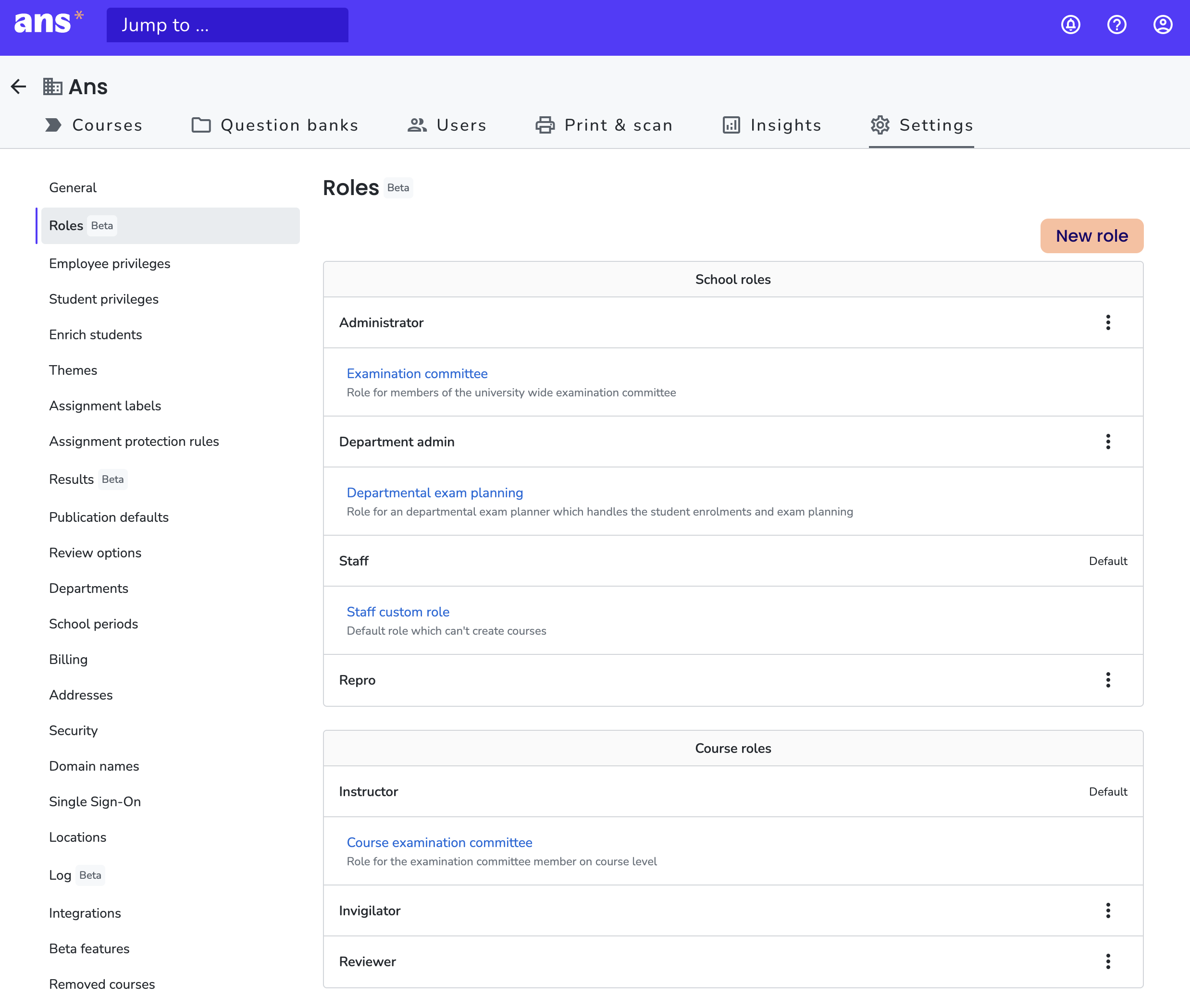This screenshot has height=1008, width=1190.
Task: Open the Course examination committee link
Action: point(440,843)
